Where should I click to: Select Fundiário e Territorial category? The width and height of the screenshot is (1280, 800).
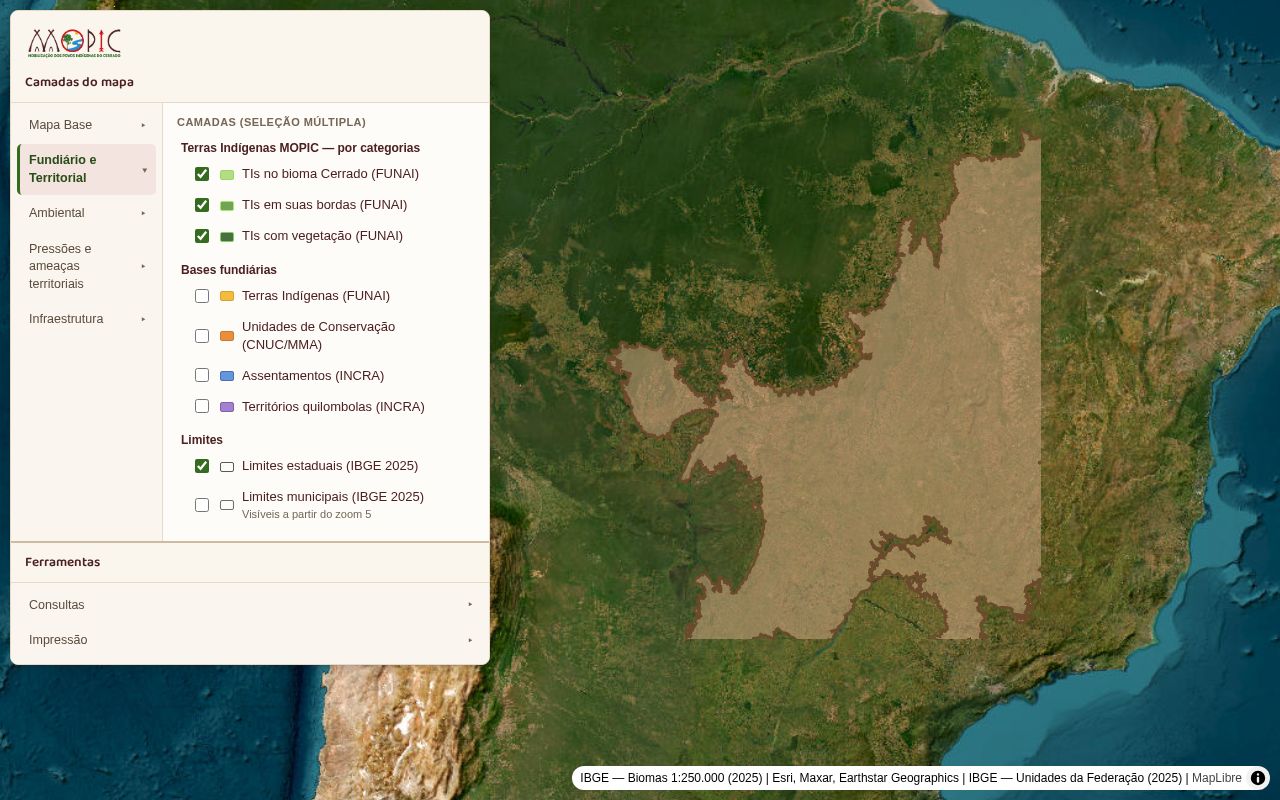click(87, 169)
